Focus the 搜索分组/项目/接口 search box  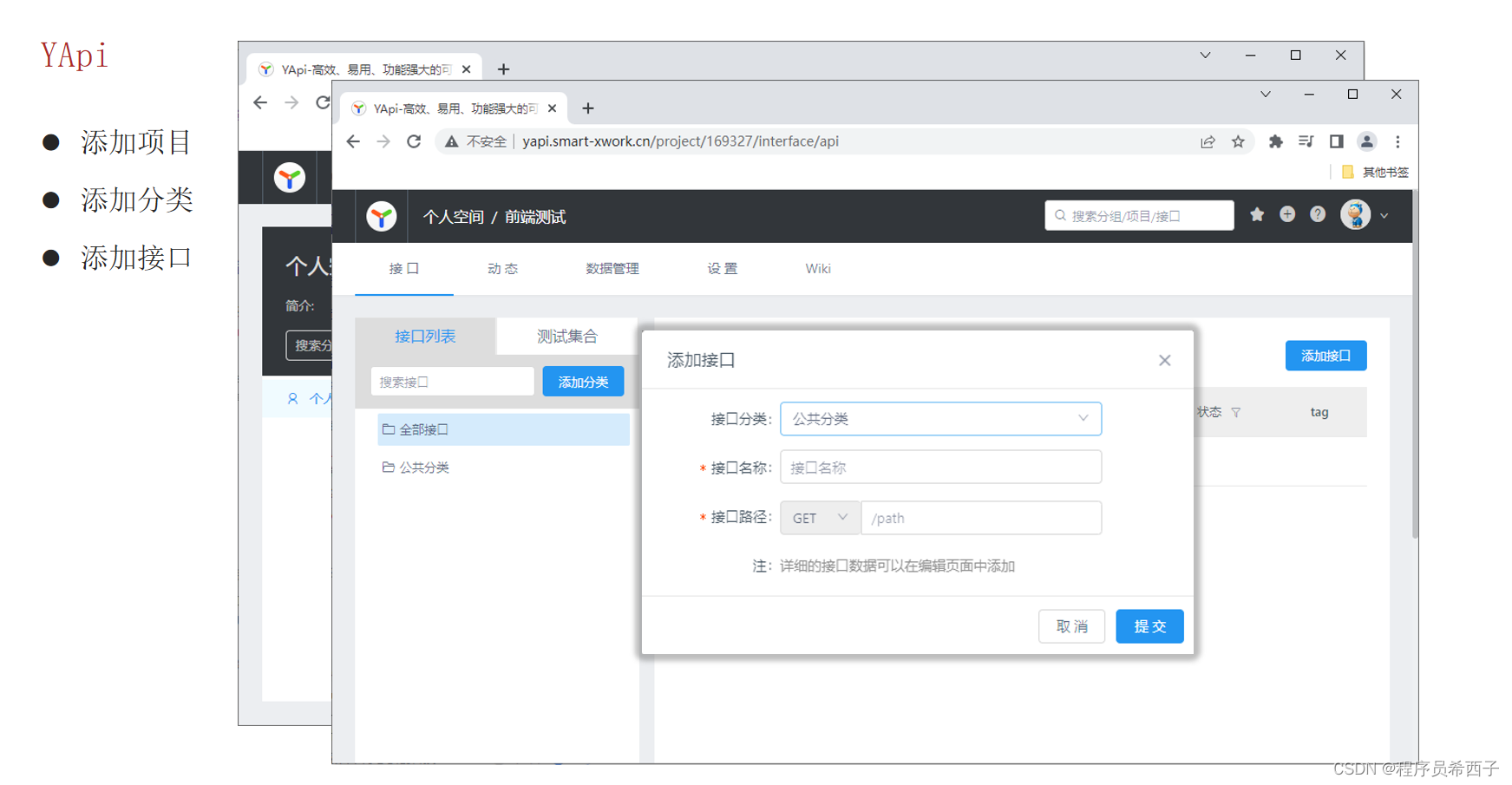1139,215
